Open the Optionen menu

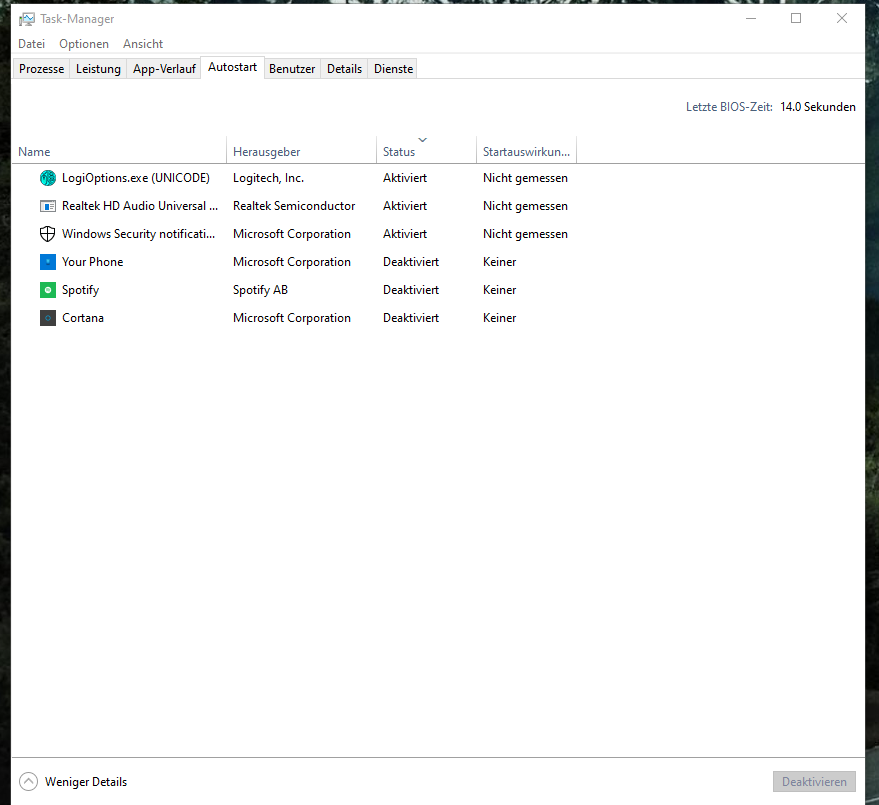click(84, 44)
